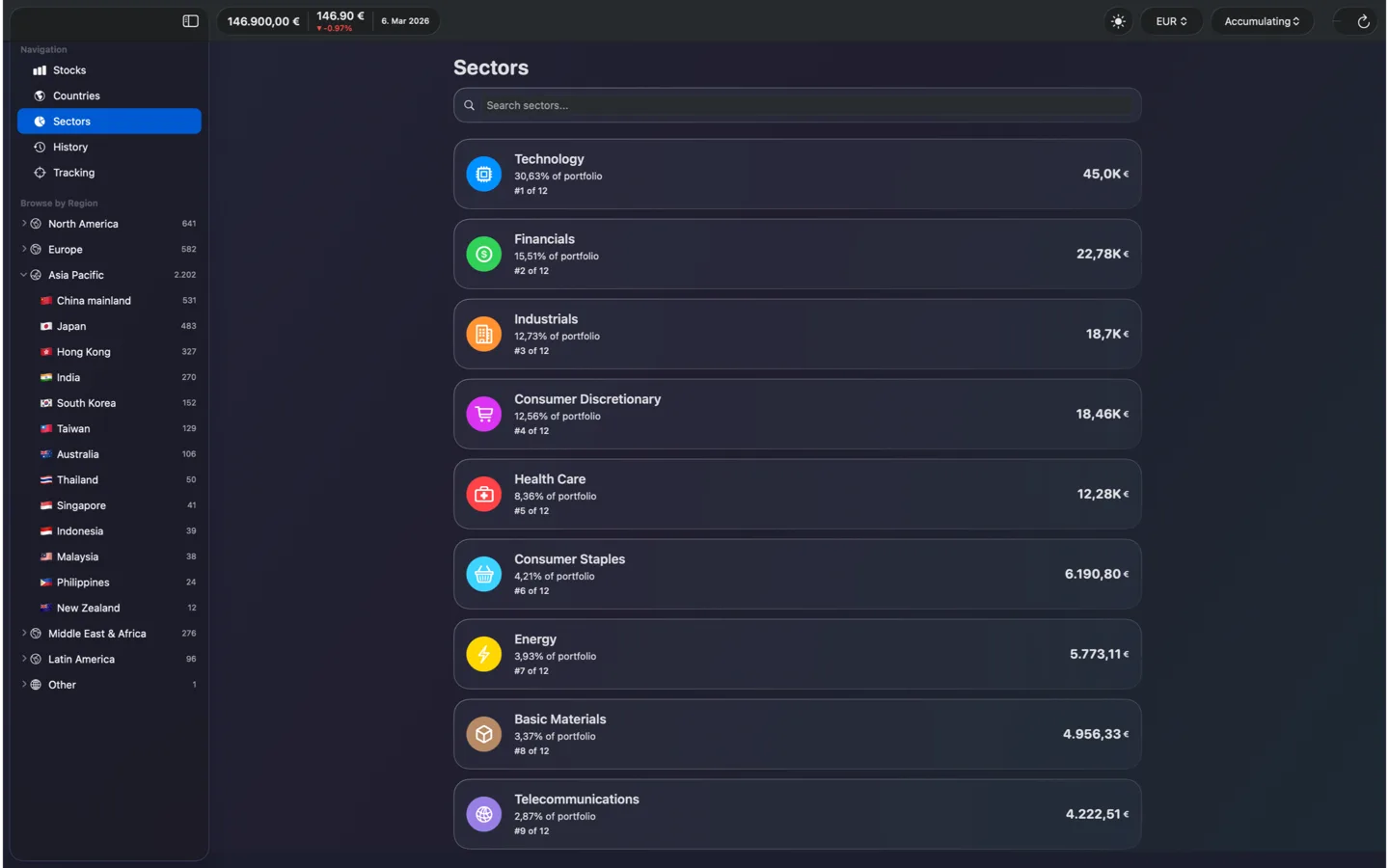Click the Technology sector's blue chip icon

pos(483,174)
